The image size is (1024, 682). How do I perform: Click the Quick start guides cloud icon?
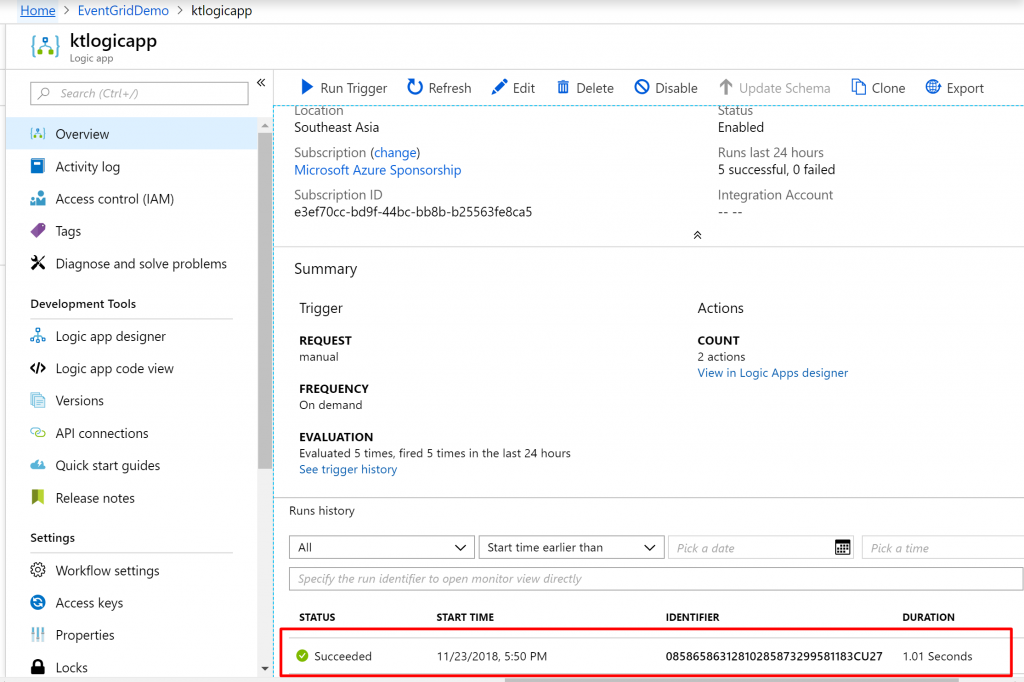click(38, 465)
